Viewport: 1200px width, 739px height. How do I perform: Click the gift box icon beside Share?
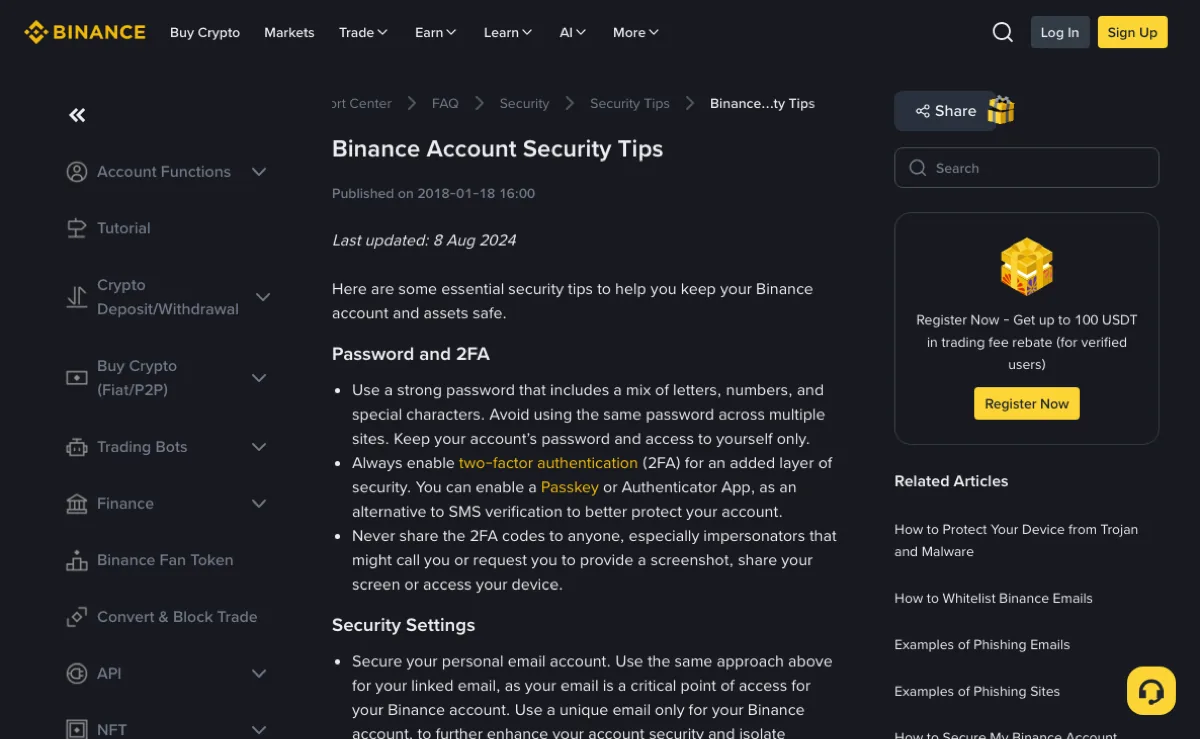pos(1001,110)
